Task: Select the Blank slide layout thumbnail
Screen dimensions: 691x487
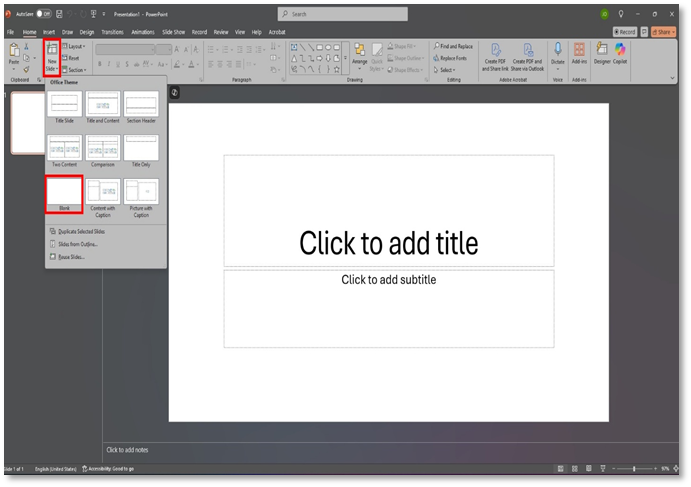Action: pyautogui.click(x=64, y=191)
